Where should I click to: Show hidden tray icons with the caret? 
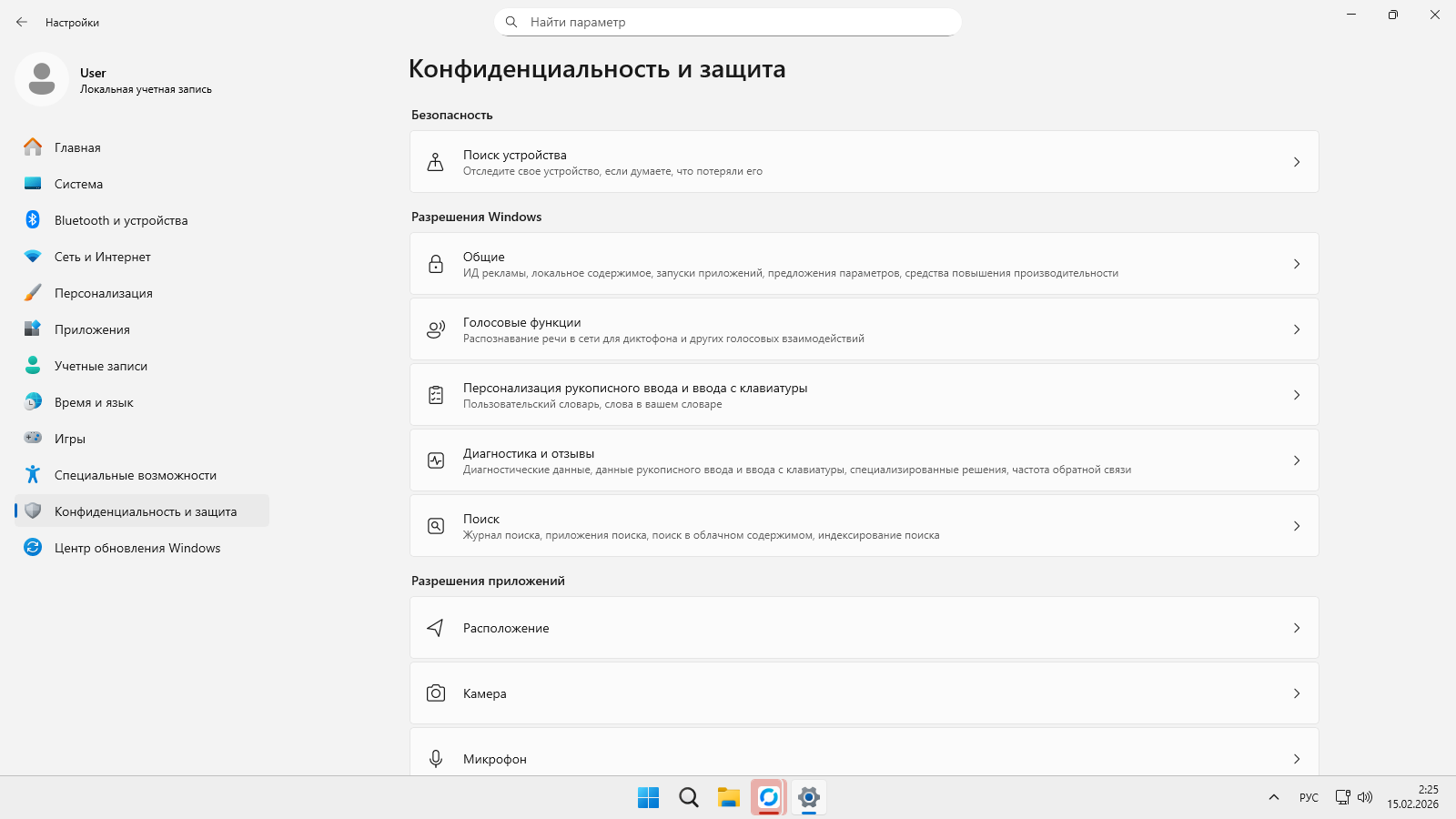click(1274, 797)
